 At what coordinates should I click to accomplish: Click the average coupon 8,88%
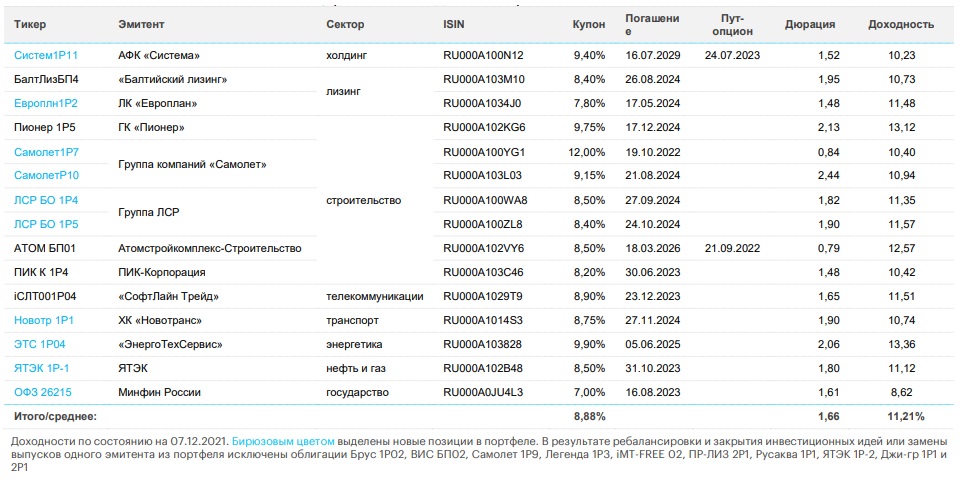click(590, 416)
